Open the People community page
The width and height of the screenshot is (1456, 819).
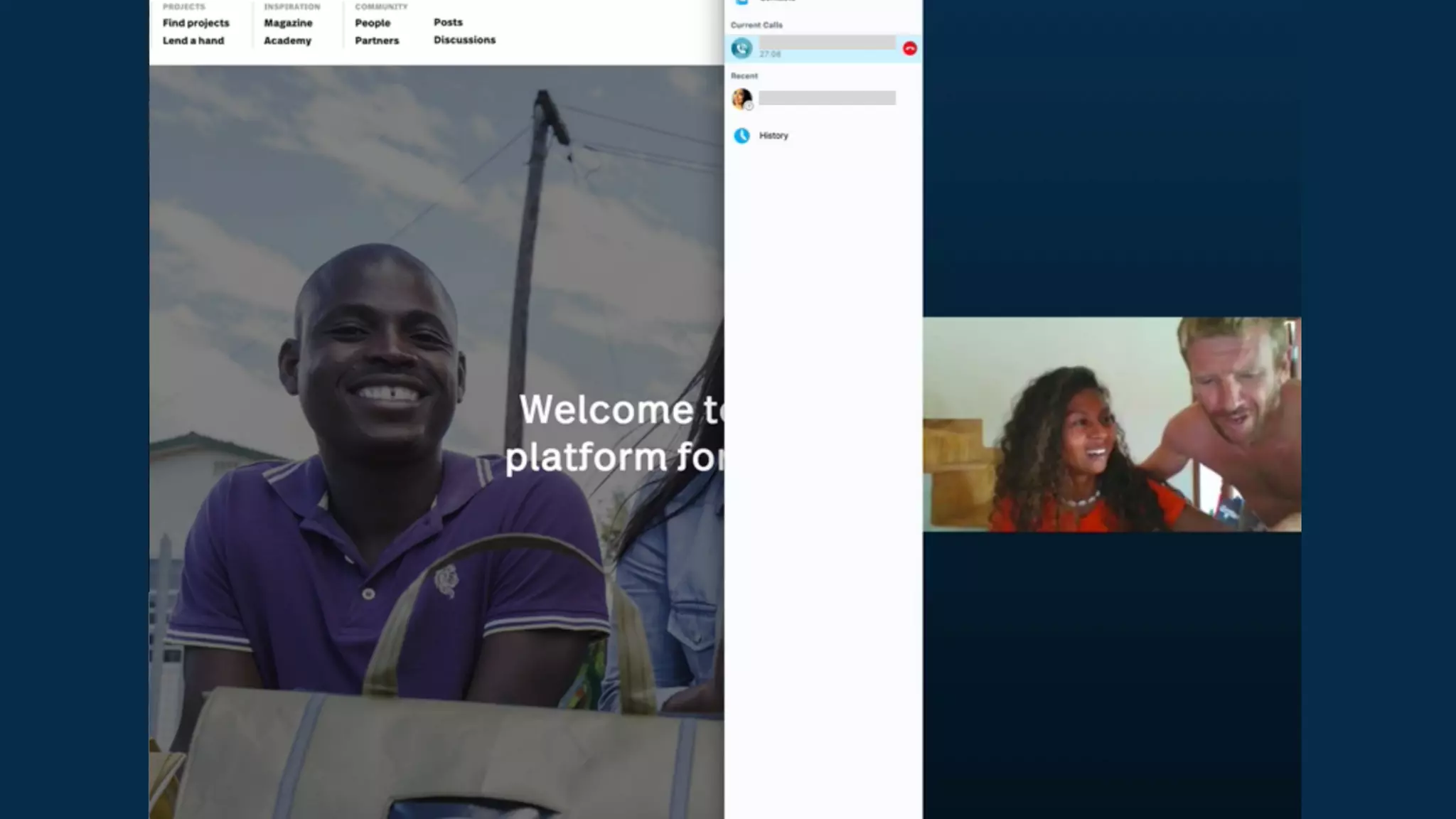point(373,23)
